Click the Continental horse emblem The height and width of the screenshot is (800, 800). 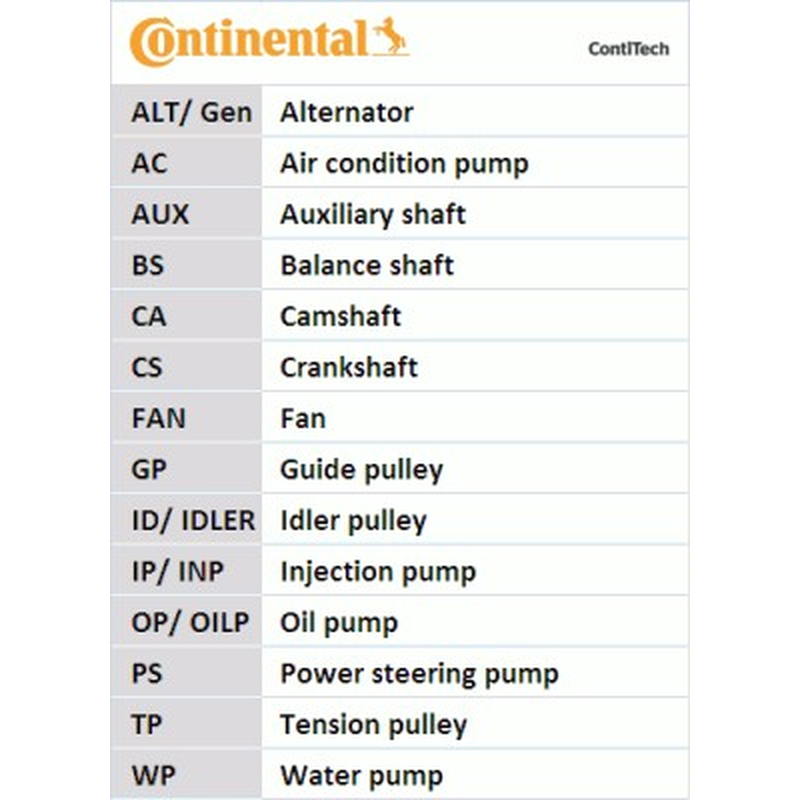(x=390, y=37)
